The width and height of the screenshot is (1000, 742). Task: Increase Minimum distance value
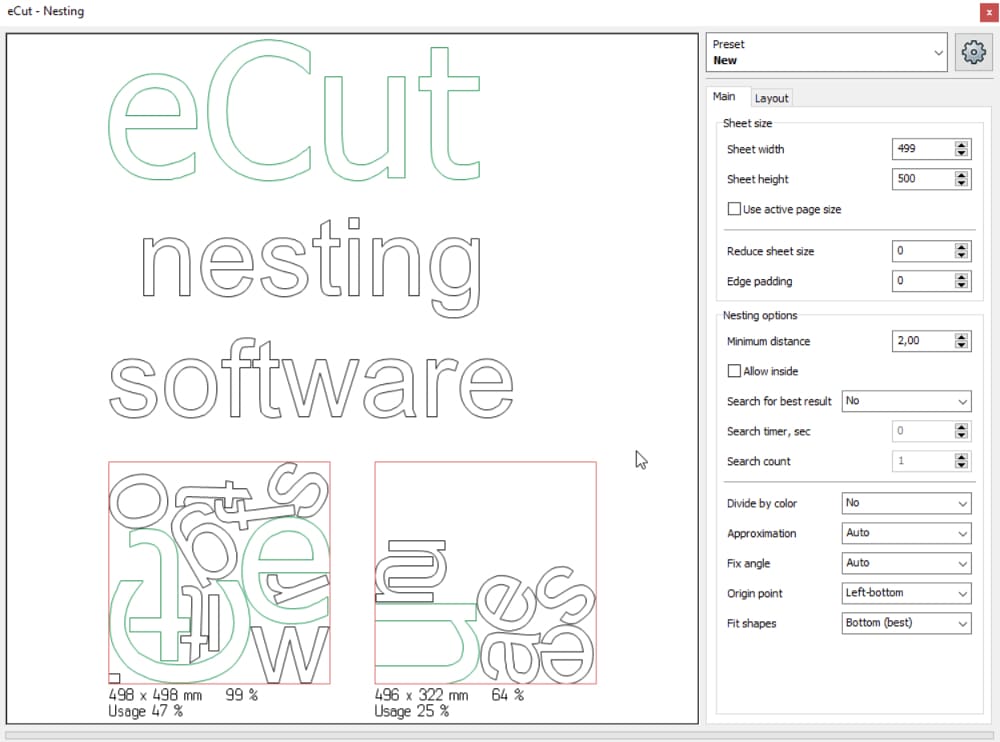coord(962,337)
